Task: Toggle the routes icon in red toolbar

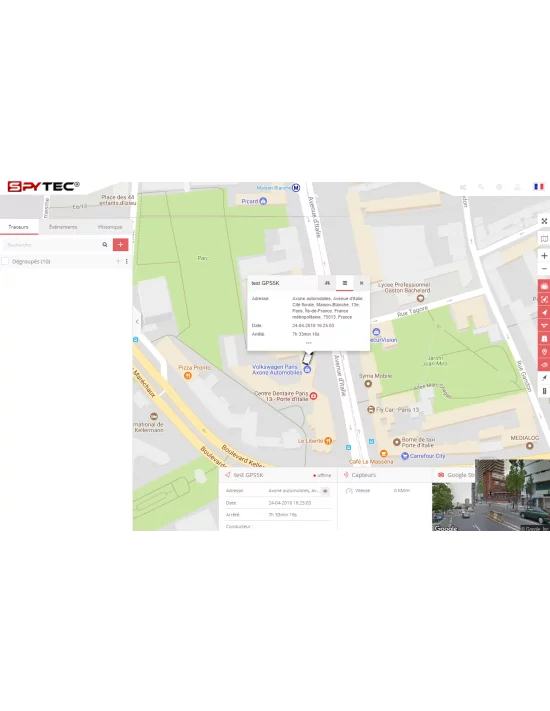Action: (544, 326)
